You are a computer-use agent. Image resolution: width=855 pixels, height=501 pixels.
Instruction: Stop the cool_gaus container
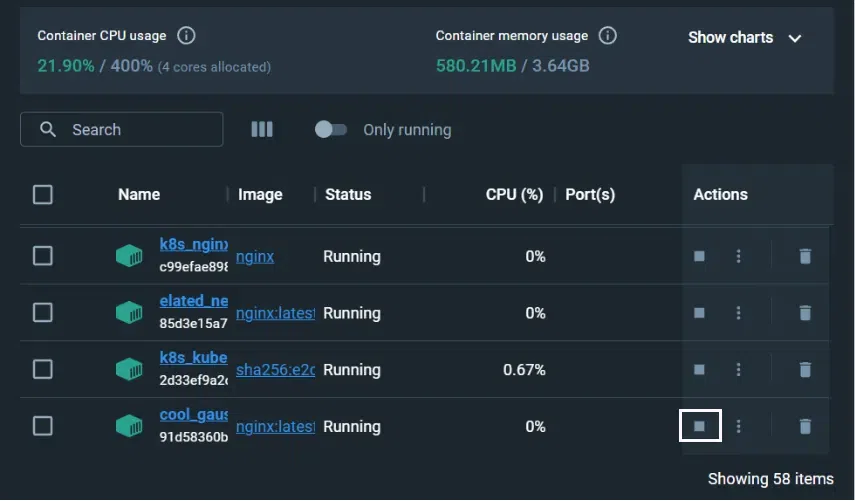coord(700,426)
